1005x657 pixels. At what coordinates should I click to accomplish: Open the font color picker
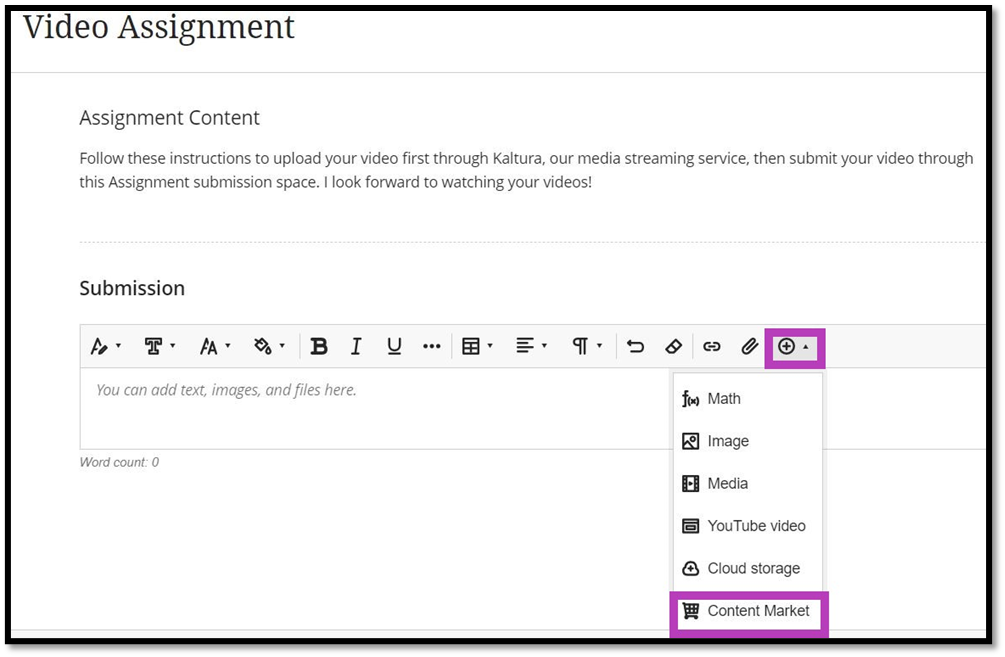267,346
